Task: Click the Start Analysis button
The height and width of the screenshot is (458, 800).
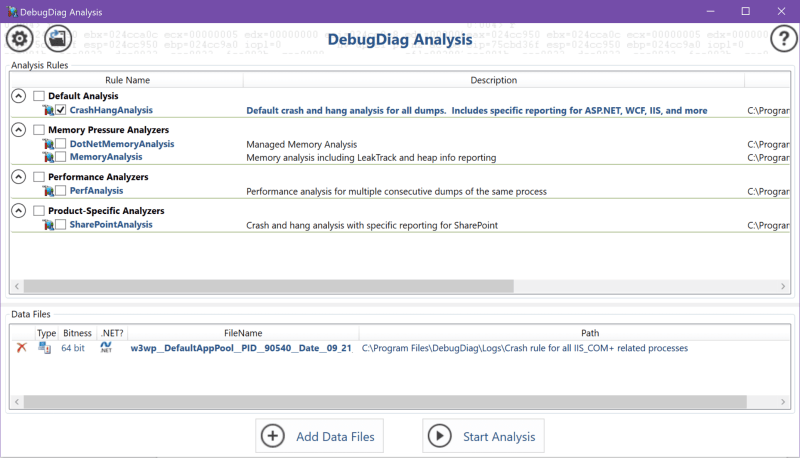Action: (x=483, y=436)
